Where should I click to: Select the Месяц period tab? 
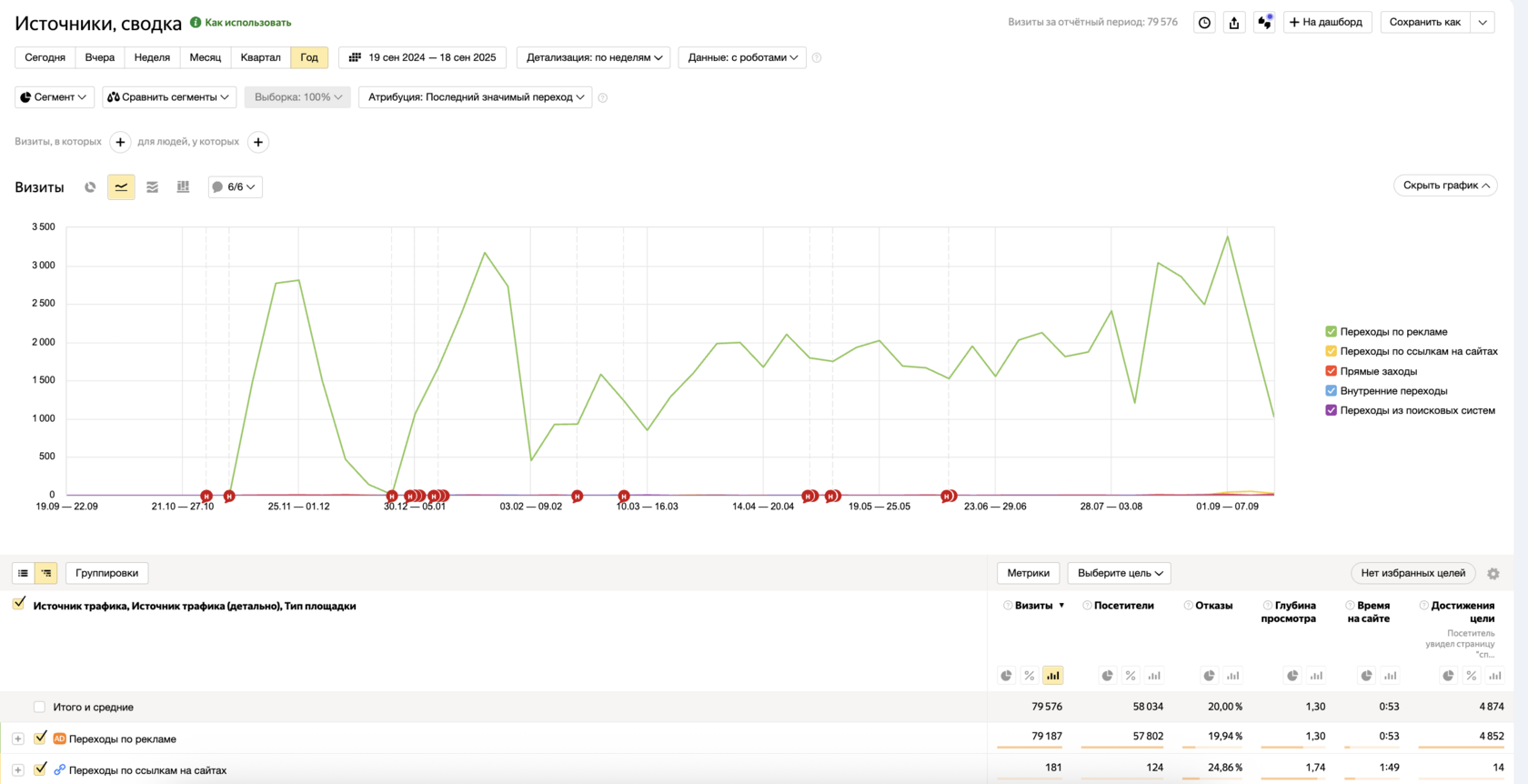tap(206, 57)
